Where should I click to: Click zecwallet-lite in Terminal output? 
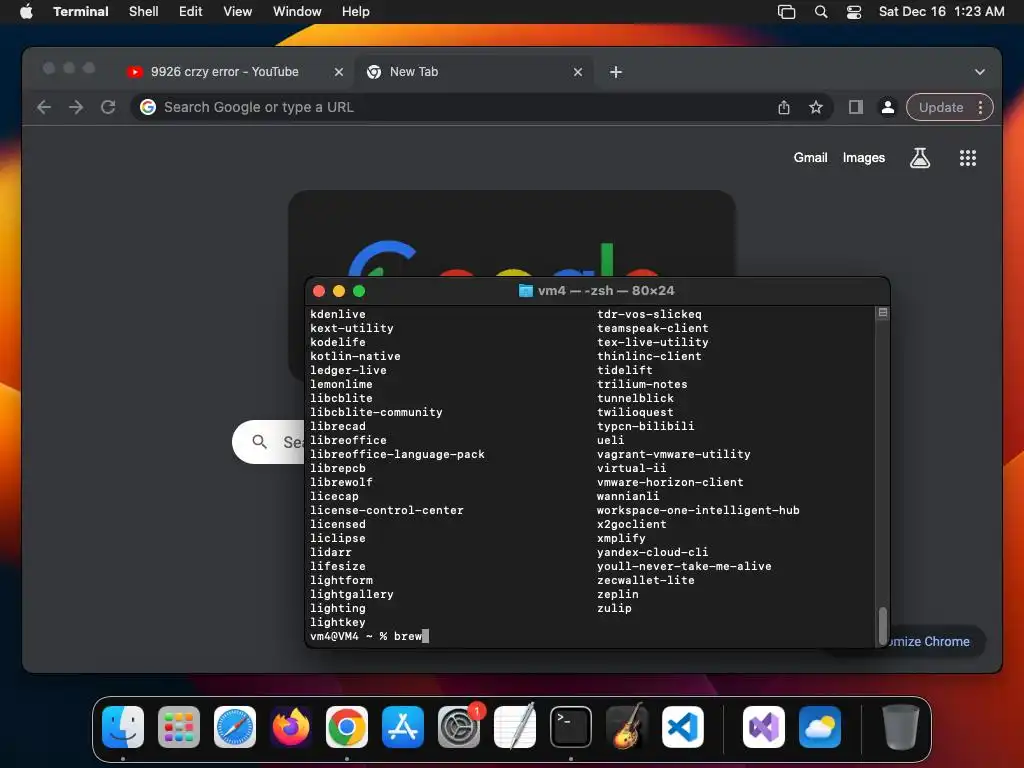[645, 580]
